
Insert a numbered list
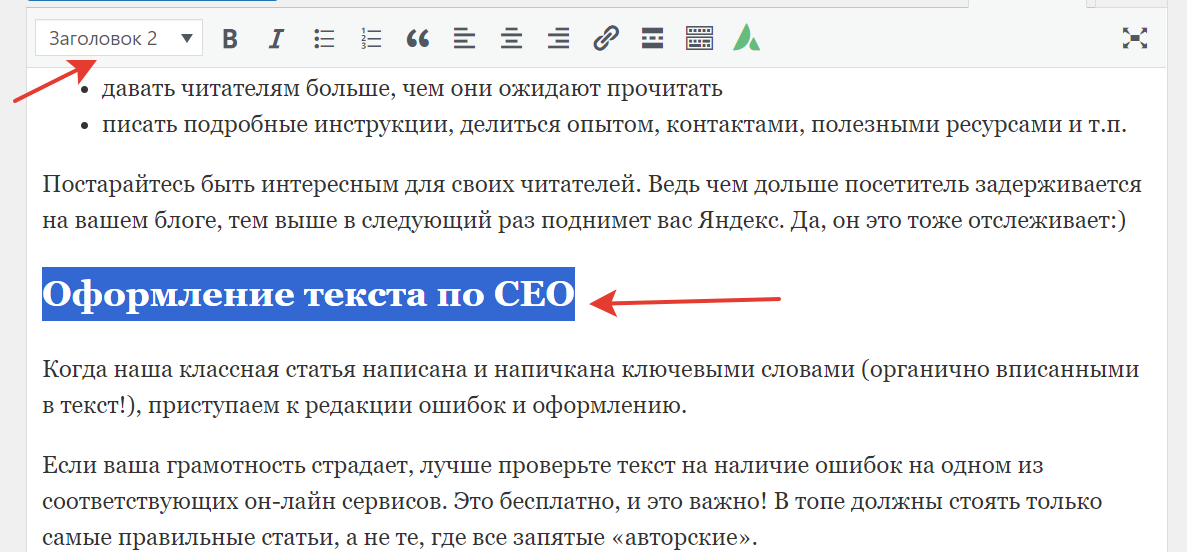371,39
